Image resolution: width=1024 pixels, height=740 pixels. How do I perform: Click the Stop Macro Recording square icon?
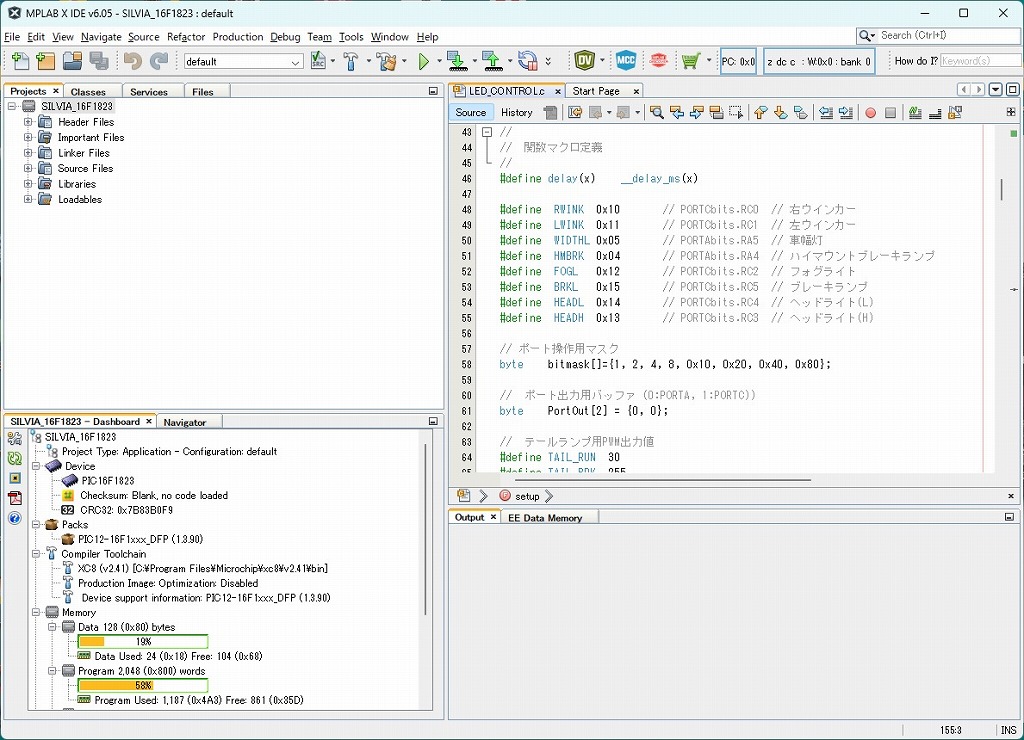(x=890, y=113)
